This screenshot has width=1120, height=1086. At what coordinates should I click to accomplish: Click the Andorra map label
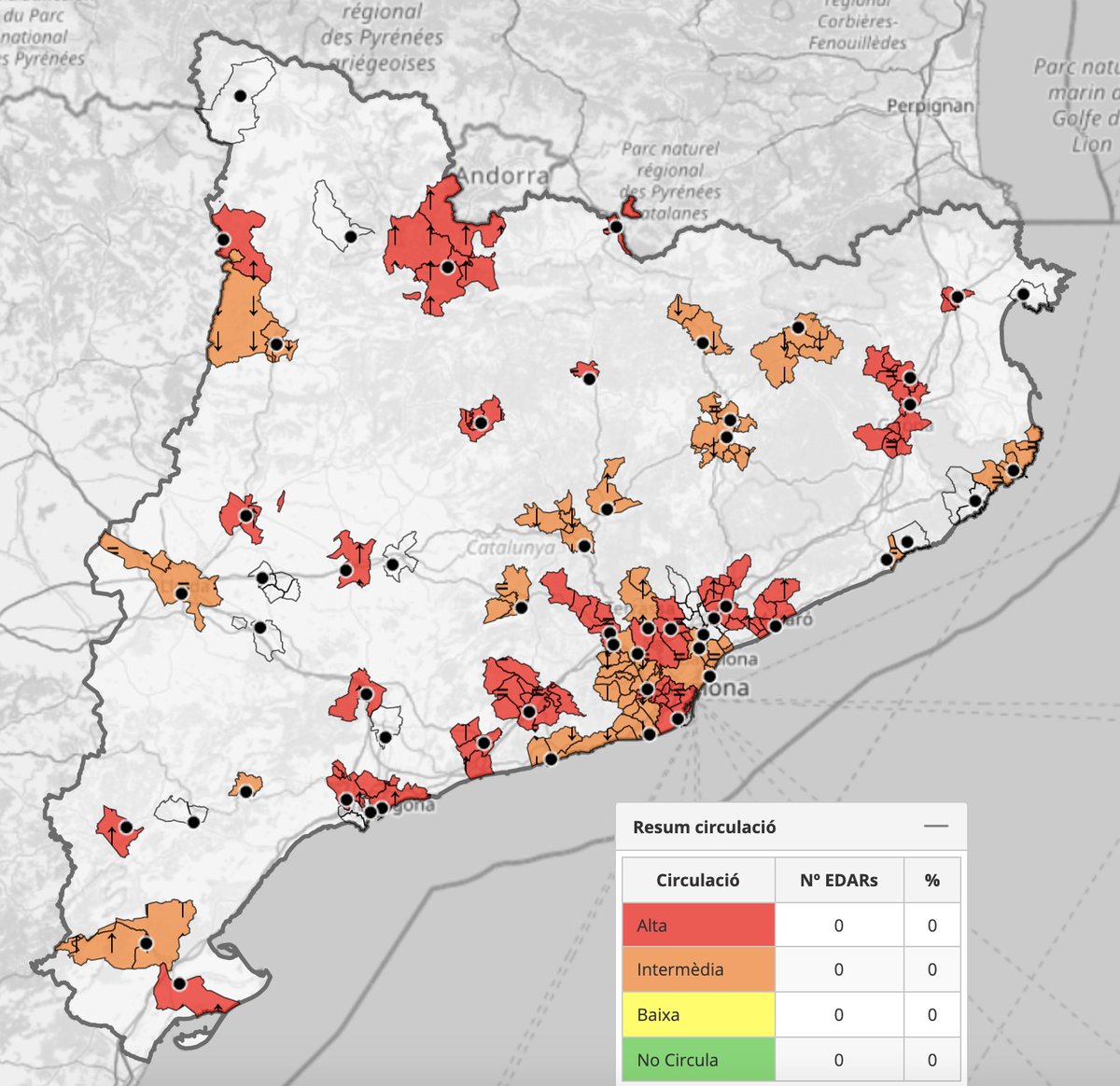click(x=503, y=174)
